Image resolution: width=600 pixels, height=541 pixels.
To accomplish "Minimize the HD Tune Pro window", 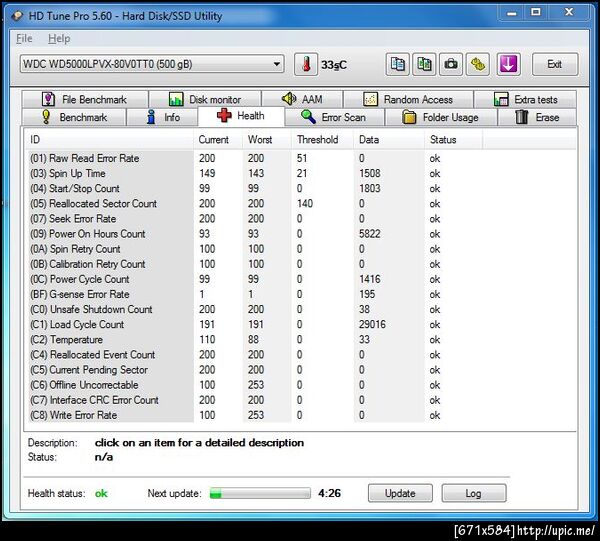I will click(x=511, y=13).
